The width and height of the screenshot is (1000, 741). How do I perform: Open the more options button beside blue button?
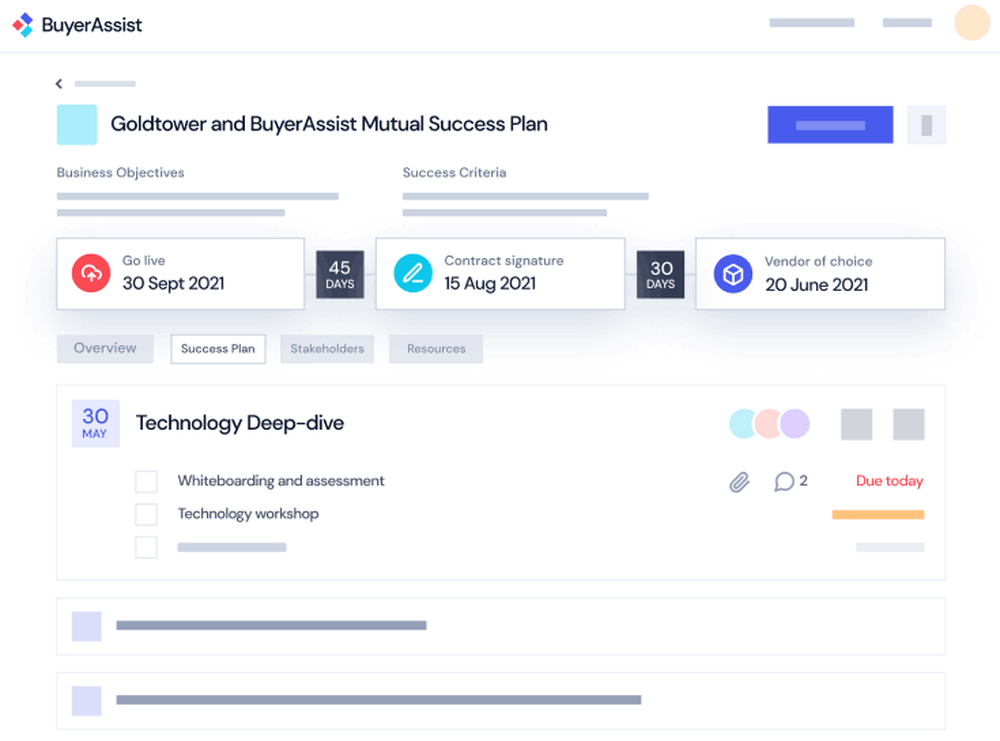pyautogui.click(x=926, y=125)
